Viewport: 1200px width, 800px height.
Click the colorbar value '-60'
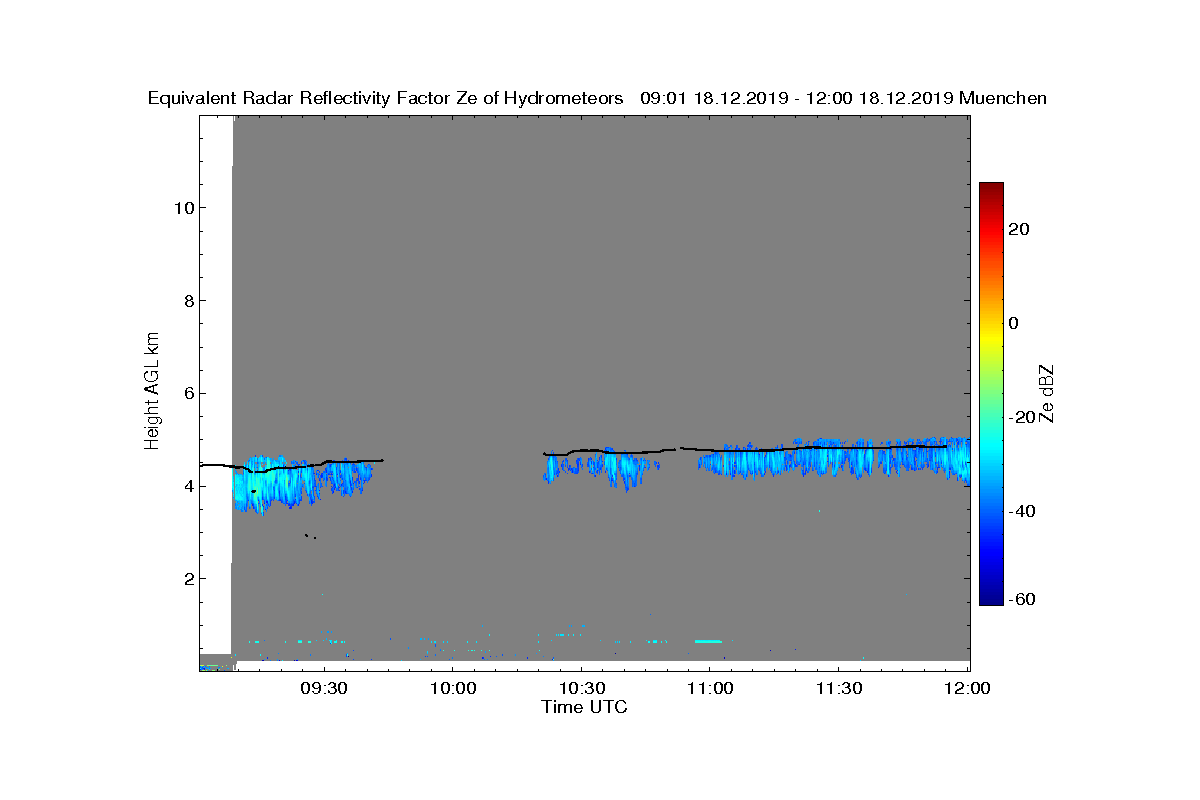tap(1023, 599)
